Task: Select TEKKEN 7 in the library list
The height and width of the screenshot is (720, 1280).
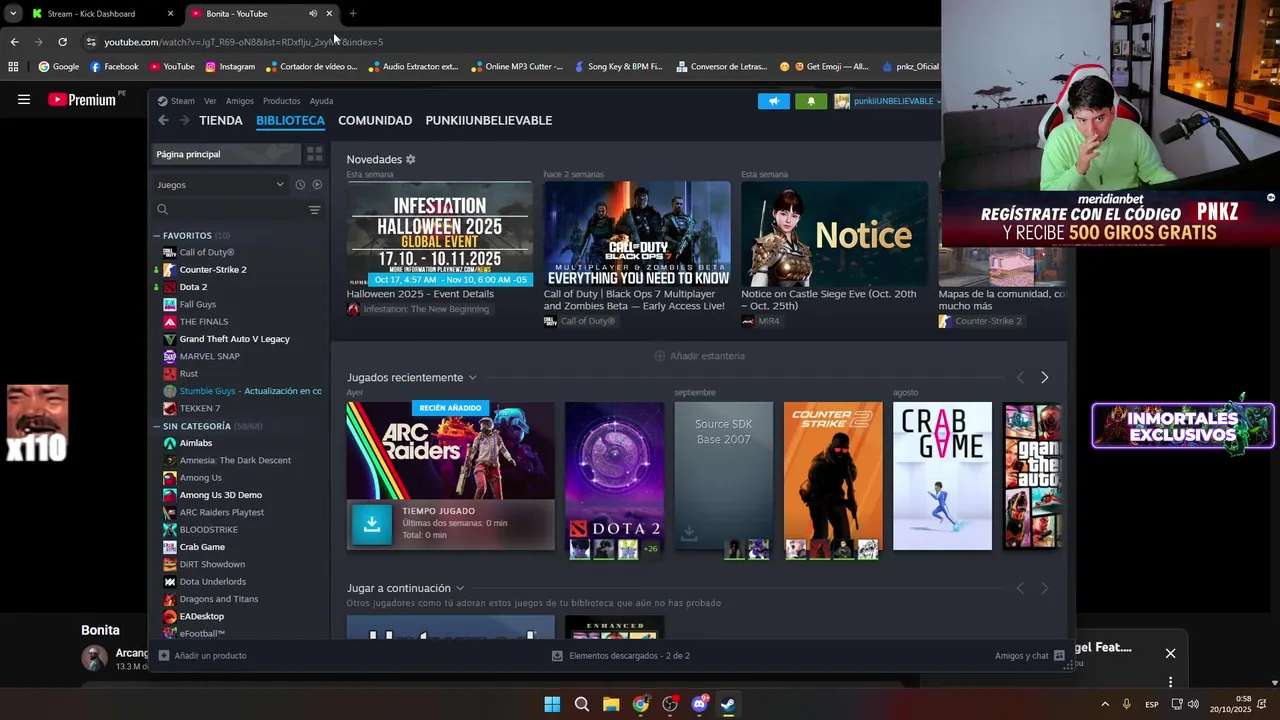Action: point(199,408)
